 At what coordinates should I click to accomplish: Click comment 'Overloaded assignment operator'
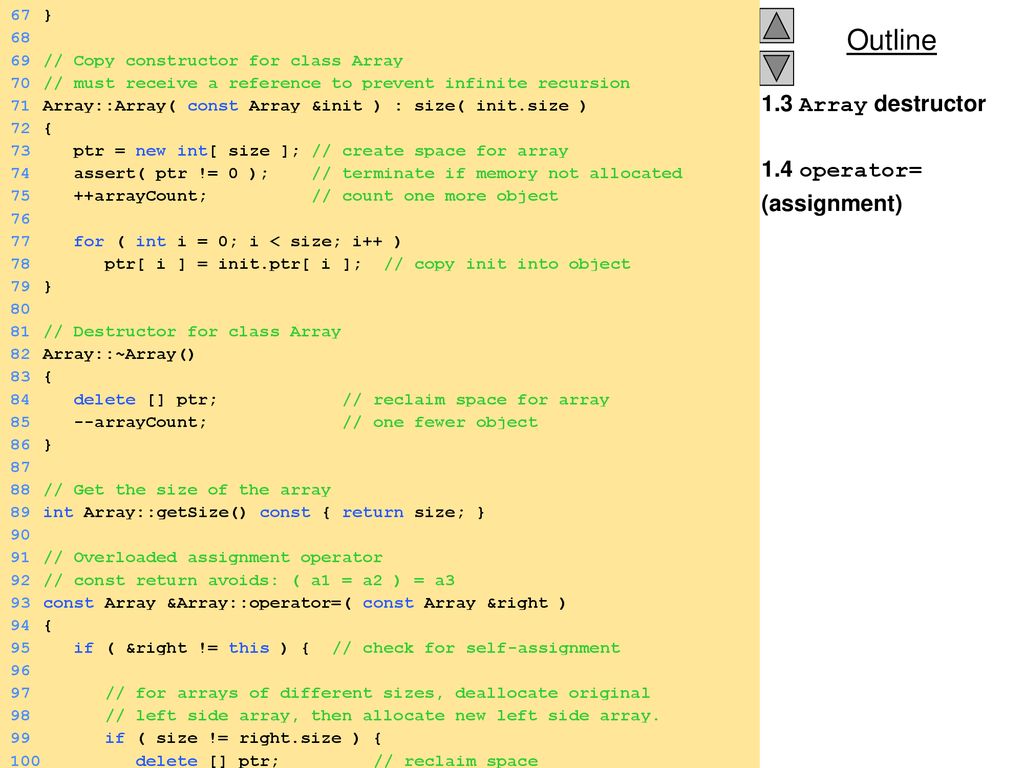pos(213,558)
